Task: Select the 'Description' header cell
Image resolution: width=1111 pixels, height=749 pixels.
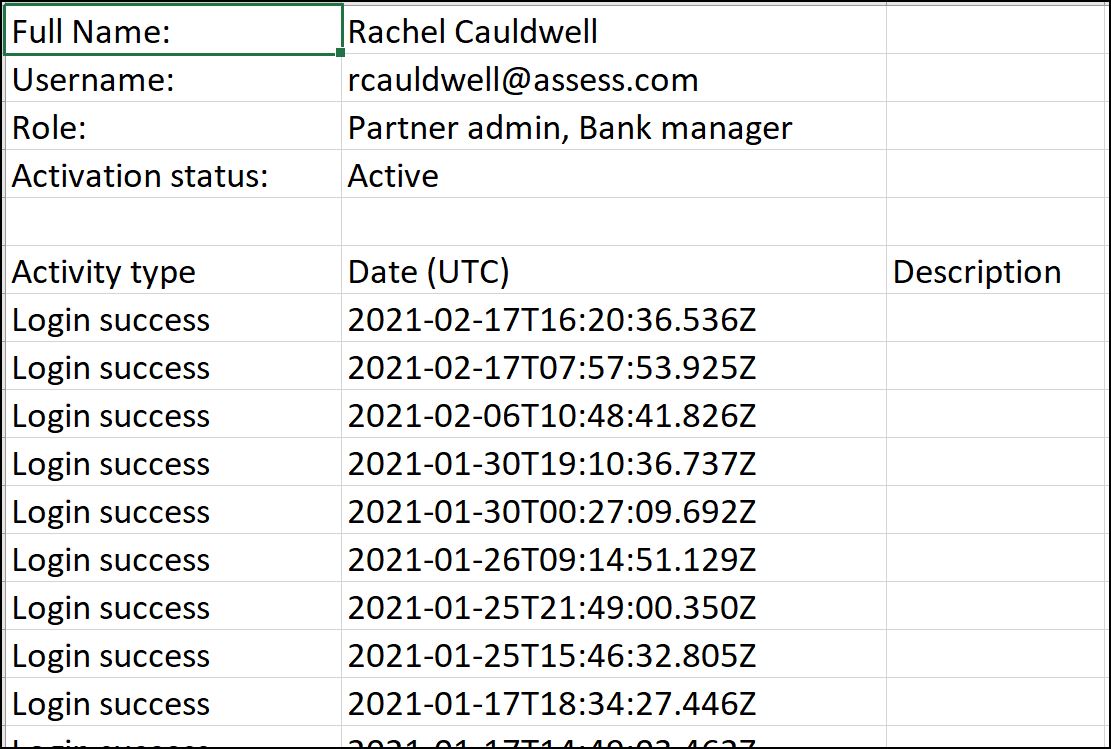Action: pyautogui.click(x=977, y=272)
